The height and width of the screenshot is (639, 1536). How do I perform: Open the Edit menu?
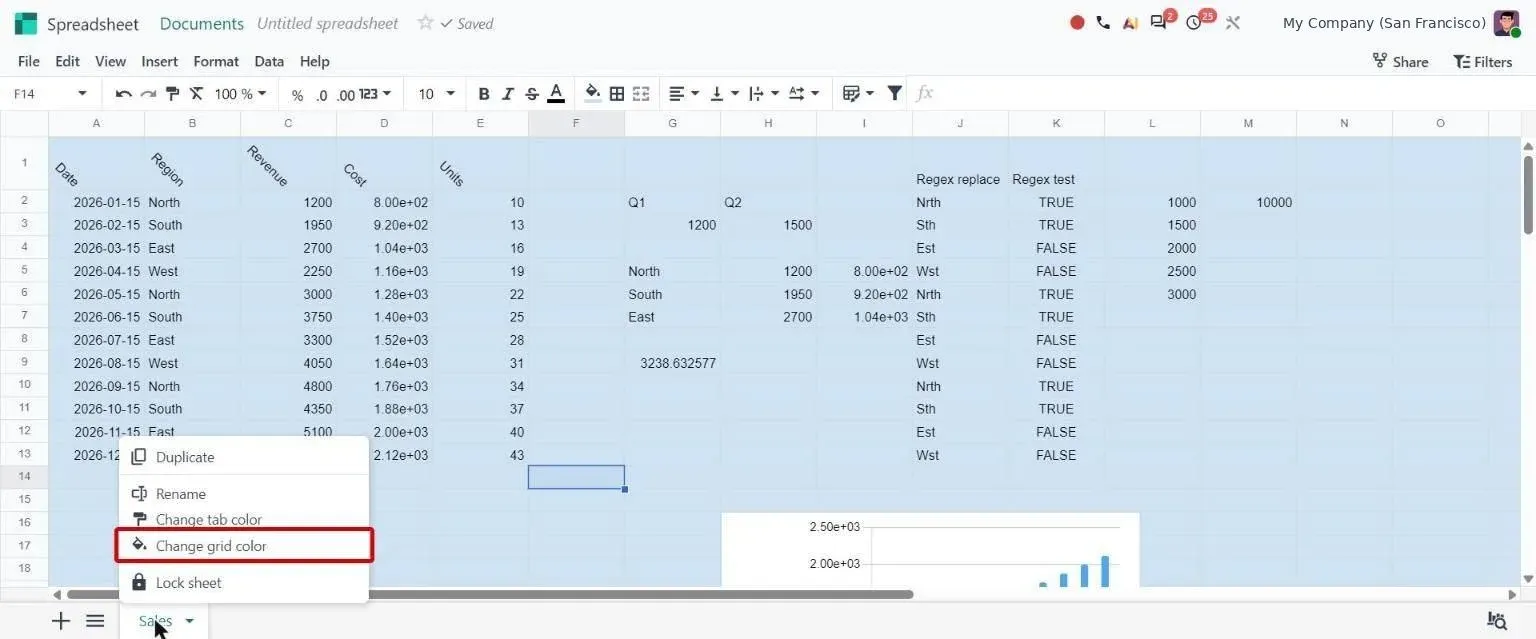[x=67, y=61]
